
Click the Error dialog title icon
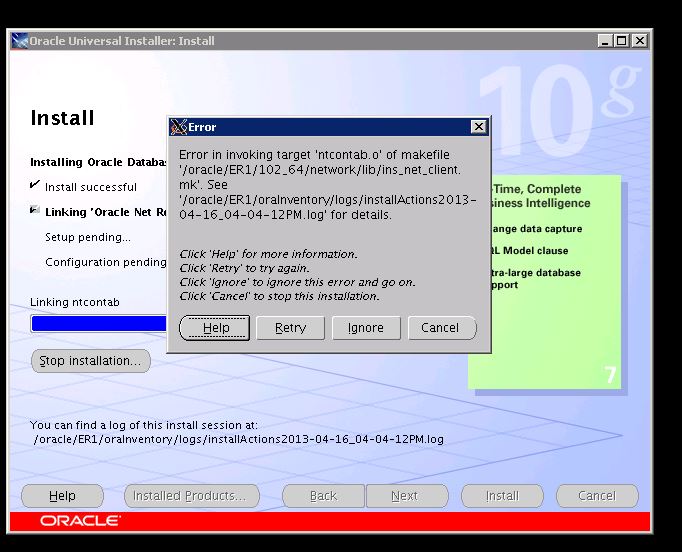(x=178, y=127)
